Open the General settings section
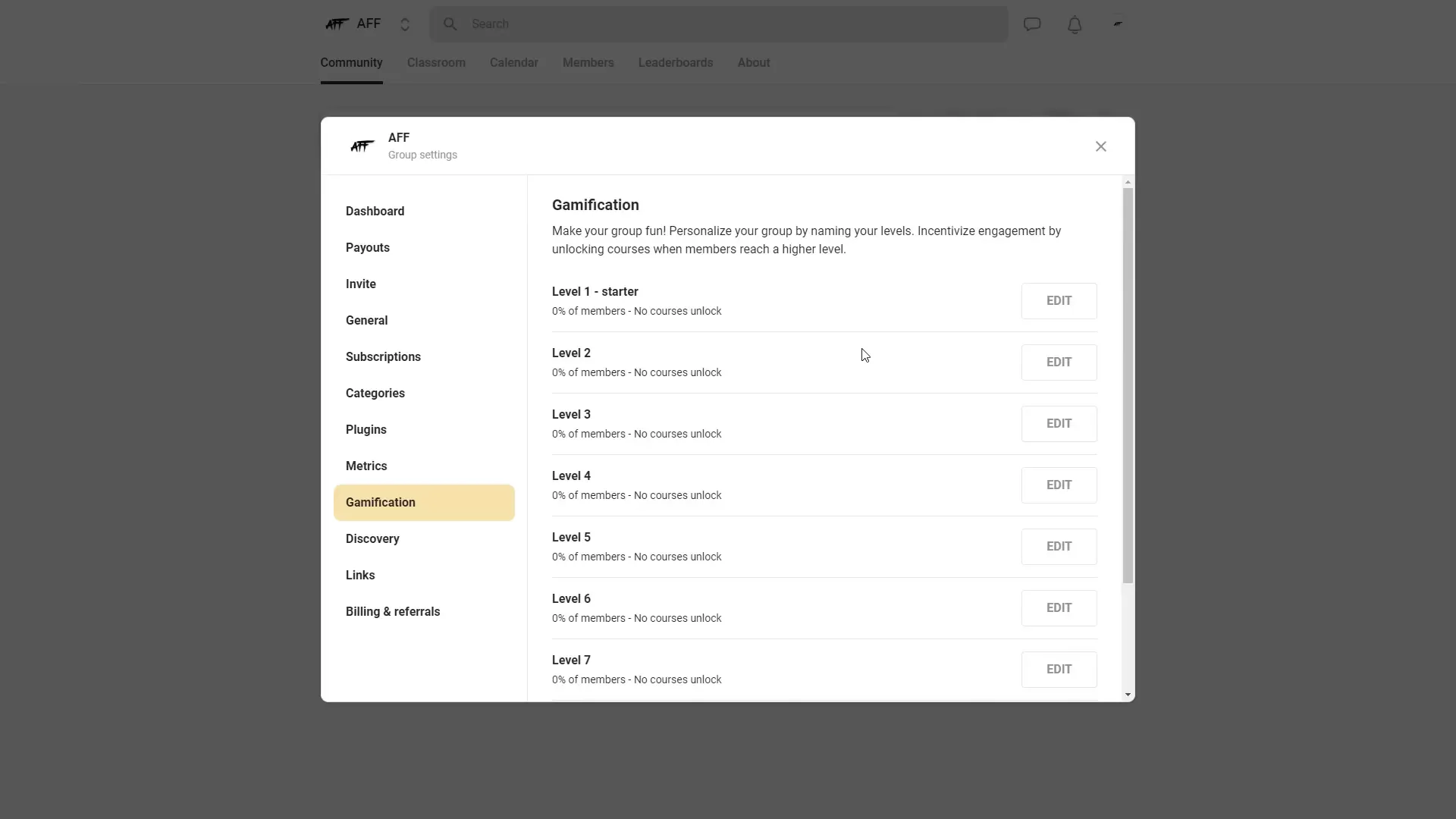Screen dimensions: 1456x819 click(424, 321)
